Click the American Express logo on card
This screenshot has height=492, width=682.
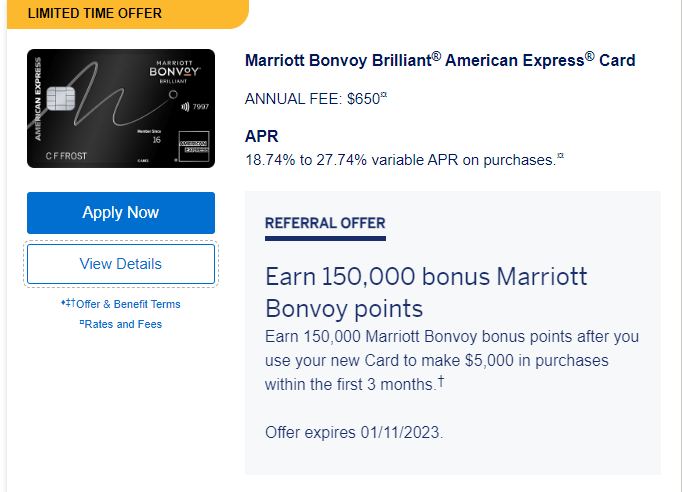[x=194, y=146]
